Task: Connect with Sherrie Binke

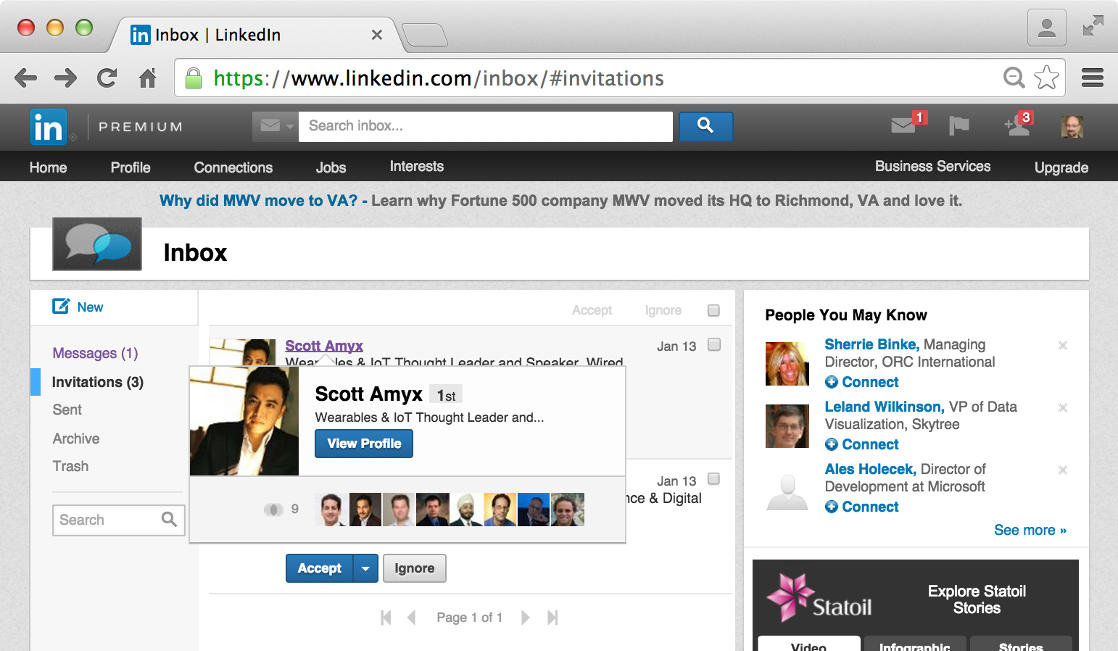Action: click(x=861, y=382)
